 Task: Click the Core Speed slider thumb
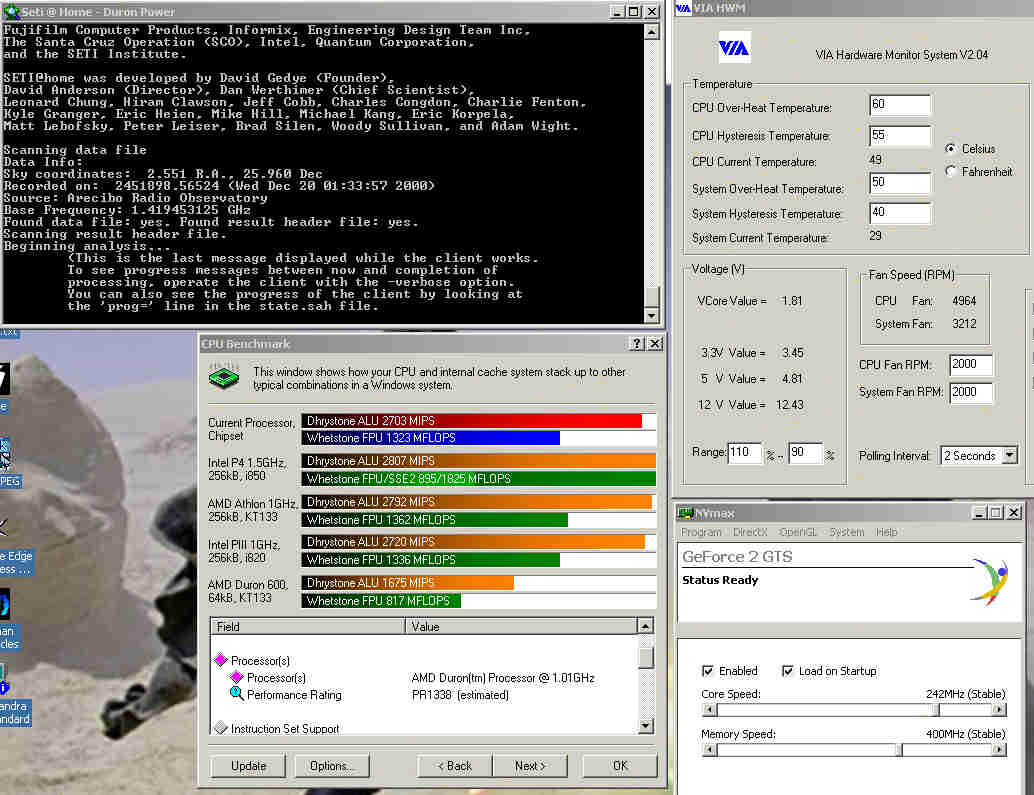coord(936,710)
